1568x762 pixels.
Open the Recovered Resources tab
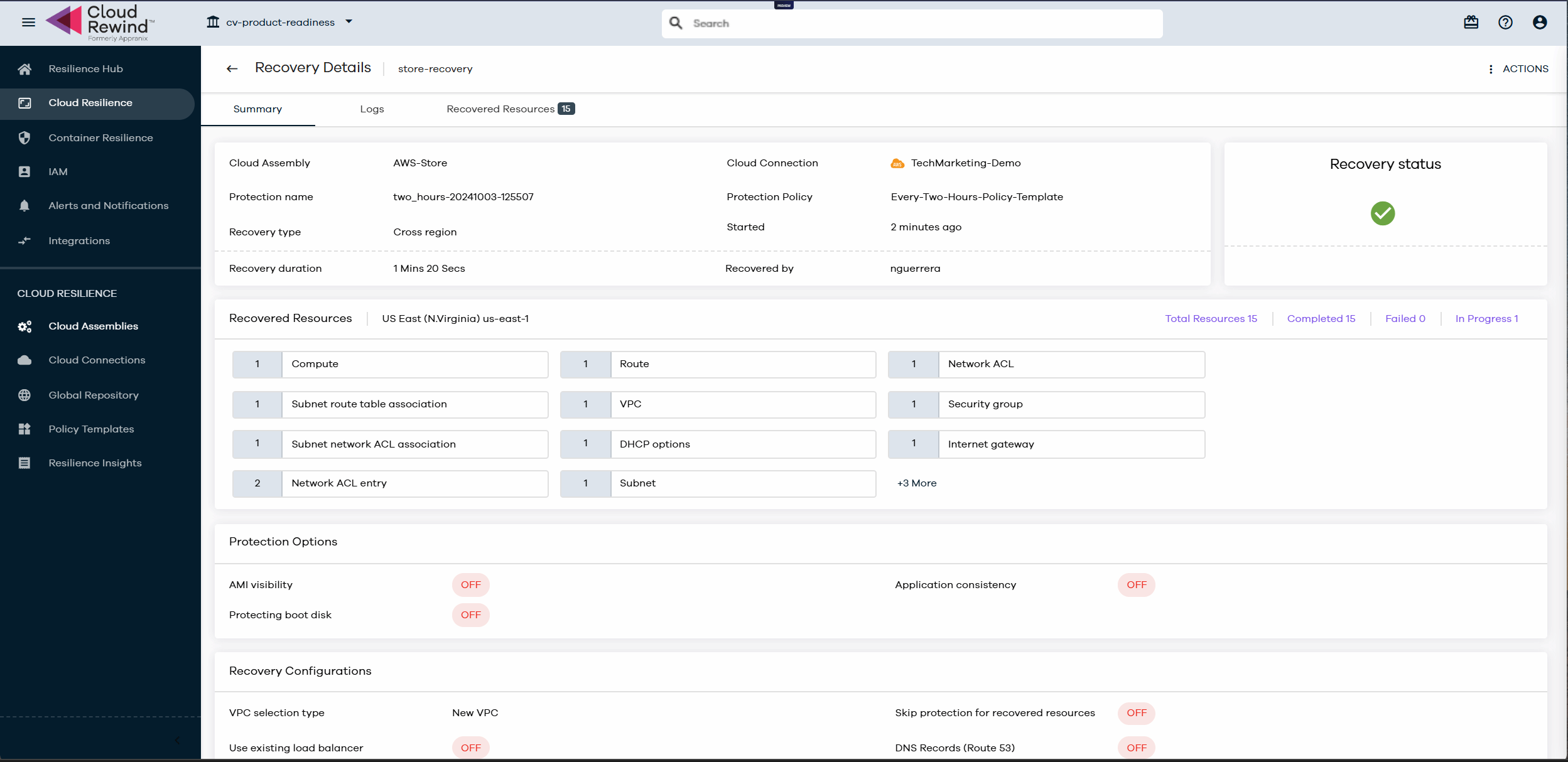point(500,109)
